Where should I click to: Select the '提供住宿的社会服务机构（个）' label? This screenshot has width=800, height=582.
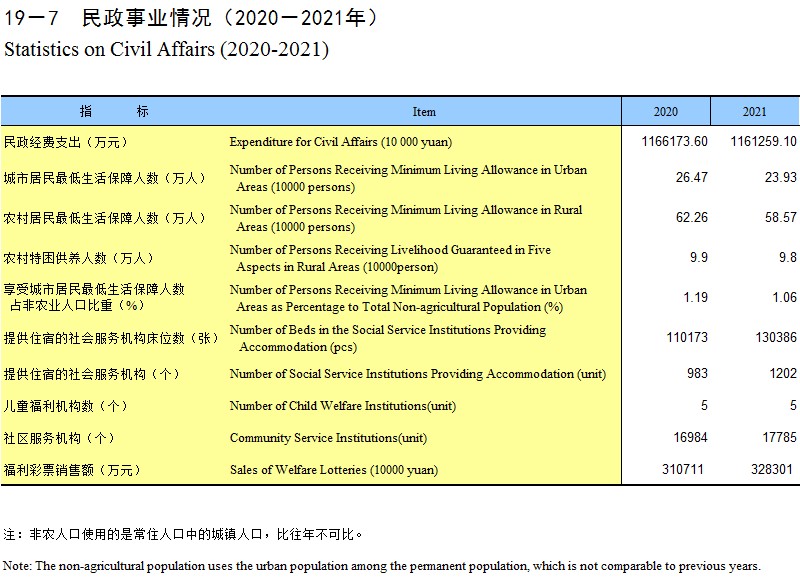(92, 374)
